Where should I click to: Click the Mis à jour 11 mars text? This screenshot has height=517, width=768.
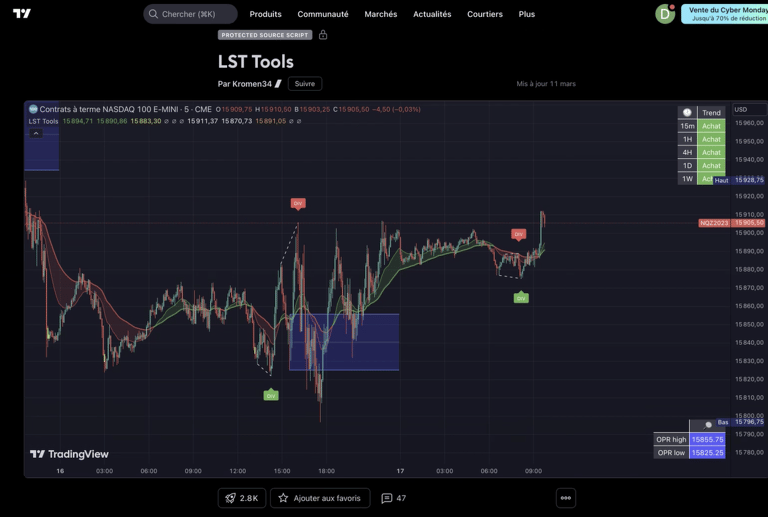(x=546, y=84)
